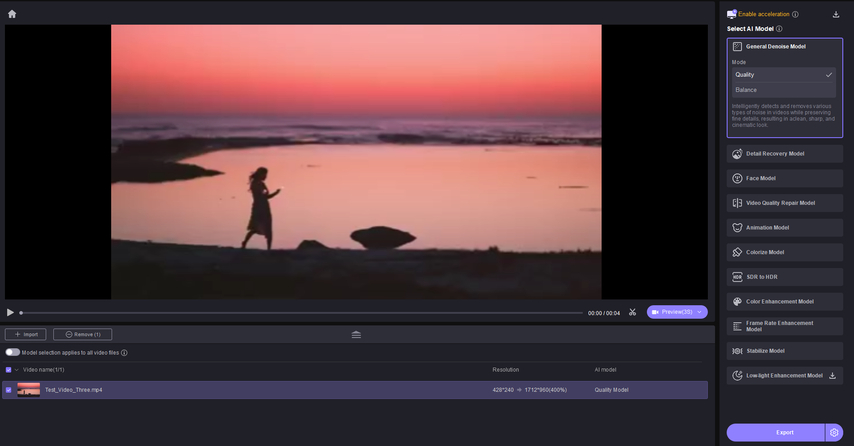Click the Animation Model bear icon
The image size is (854, 446).
737,228
